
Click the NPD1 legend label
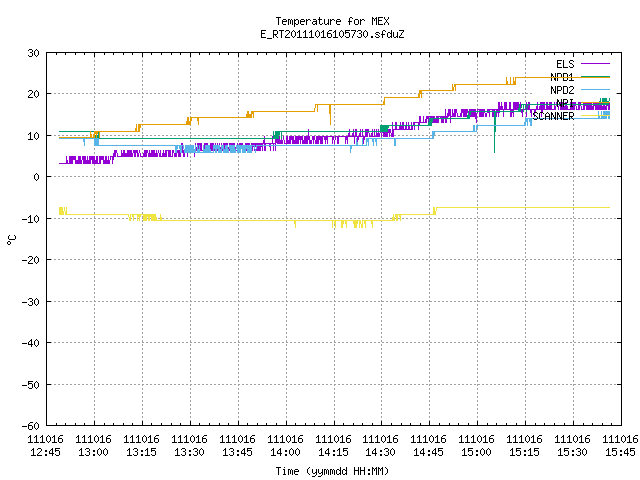(562, 77)
